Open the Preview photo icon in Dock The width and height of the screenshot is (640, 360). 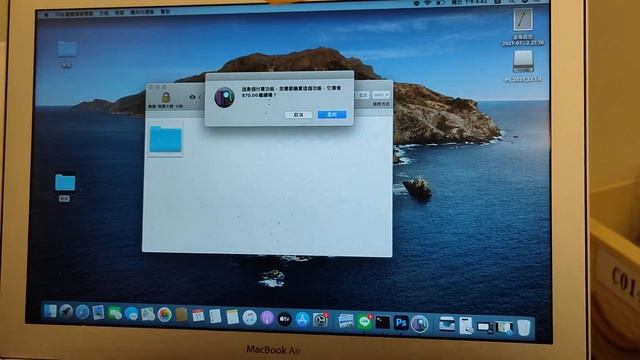pyautogui.click(x=346, y=321)
